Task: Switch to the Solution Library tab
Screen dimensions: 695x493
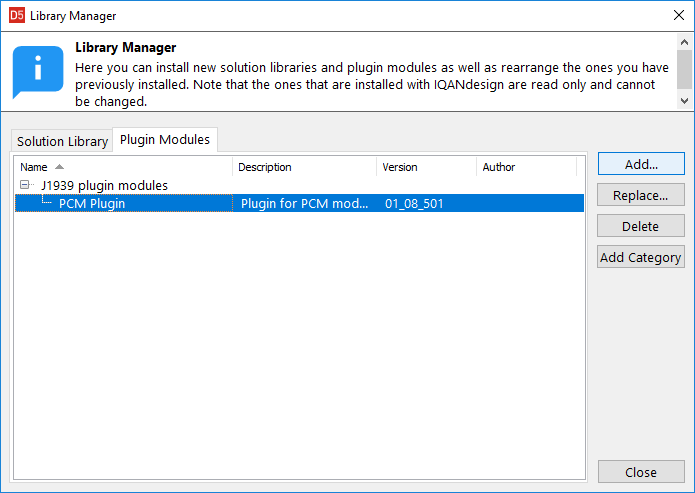Action: (x=62, y=141)
